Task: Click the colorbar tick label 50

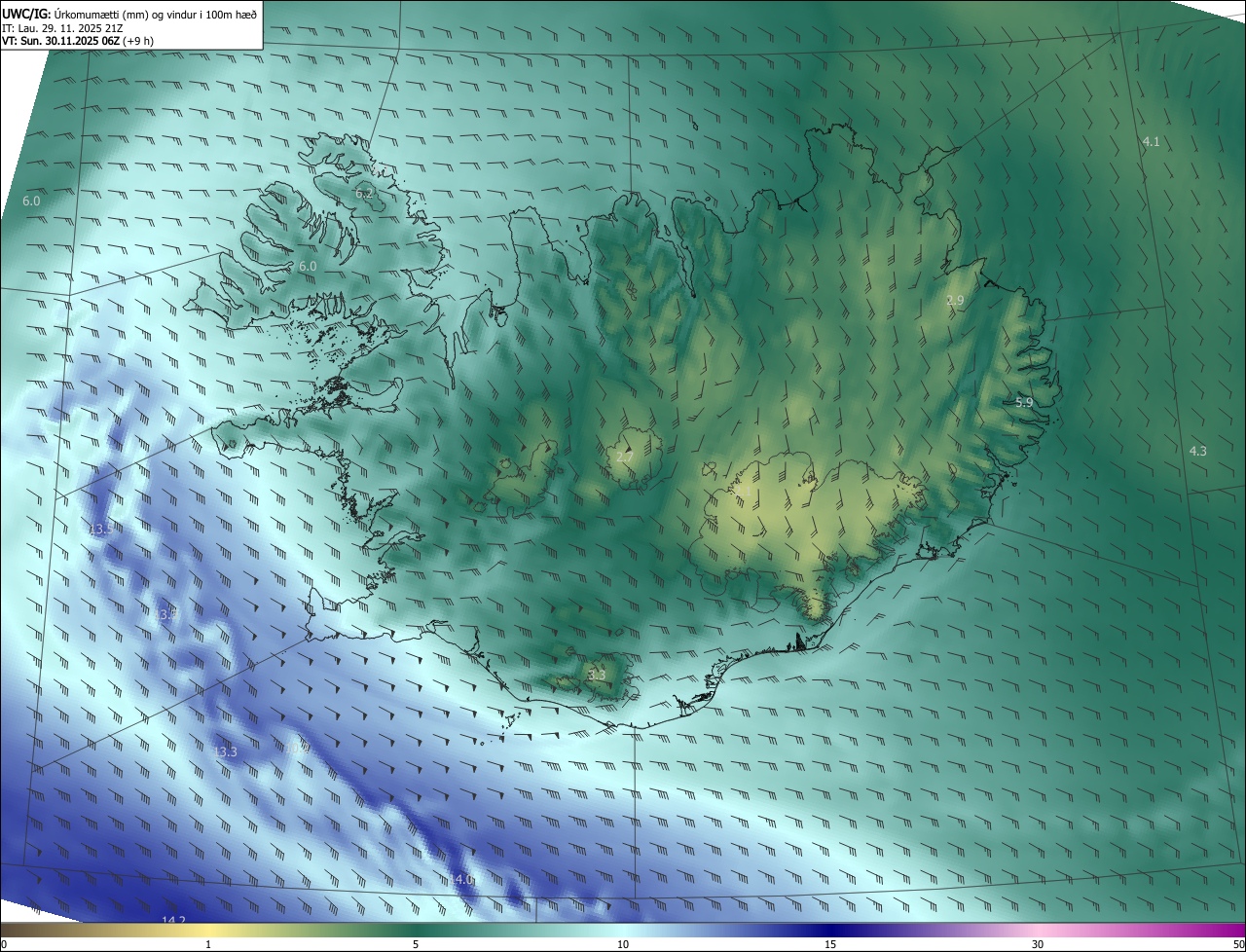Action: click(1238, 944)
